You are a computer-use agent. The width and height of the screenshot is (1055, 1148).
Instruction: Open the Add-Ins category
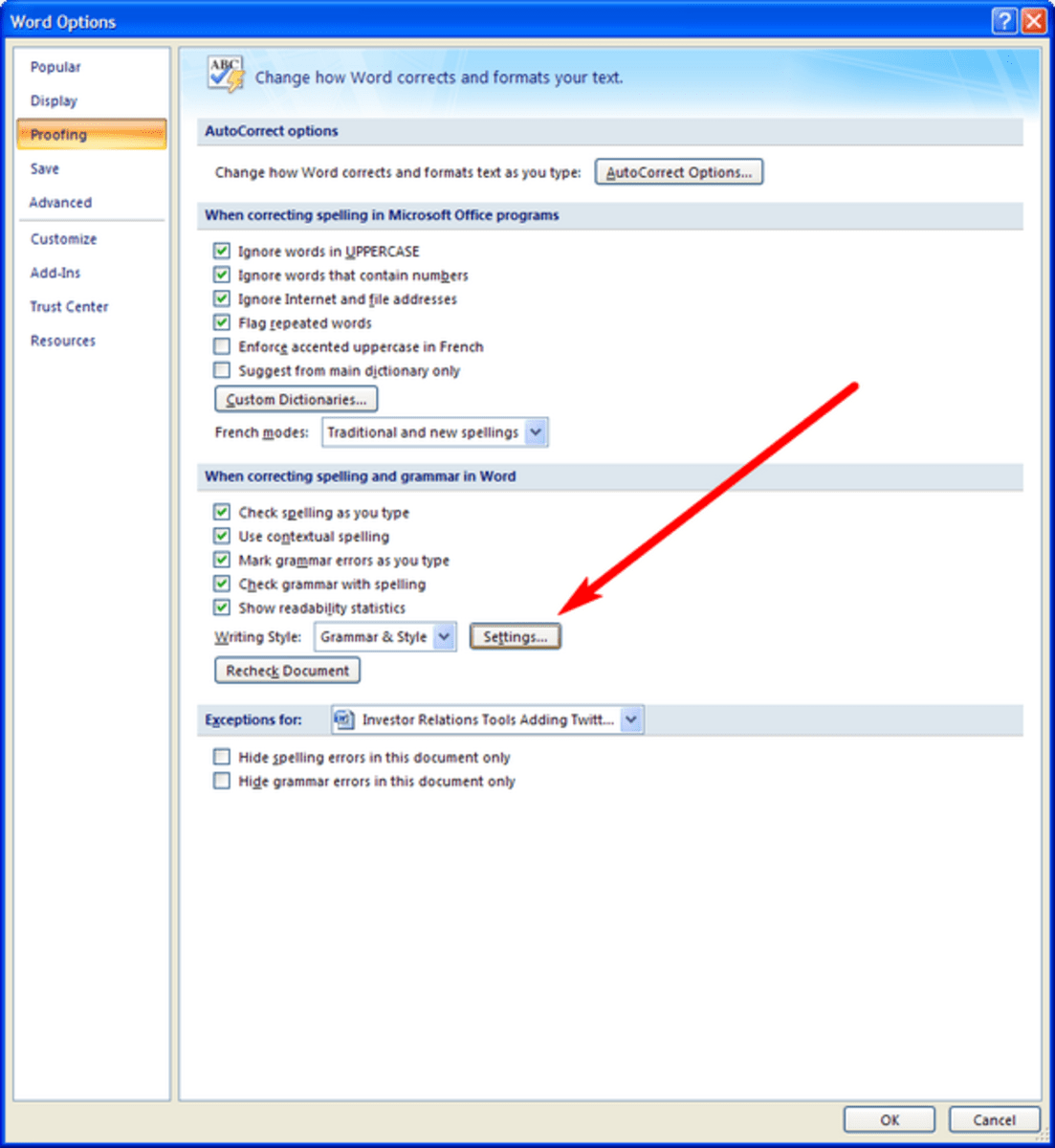(x=55, y=273)
